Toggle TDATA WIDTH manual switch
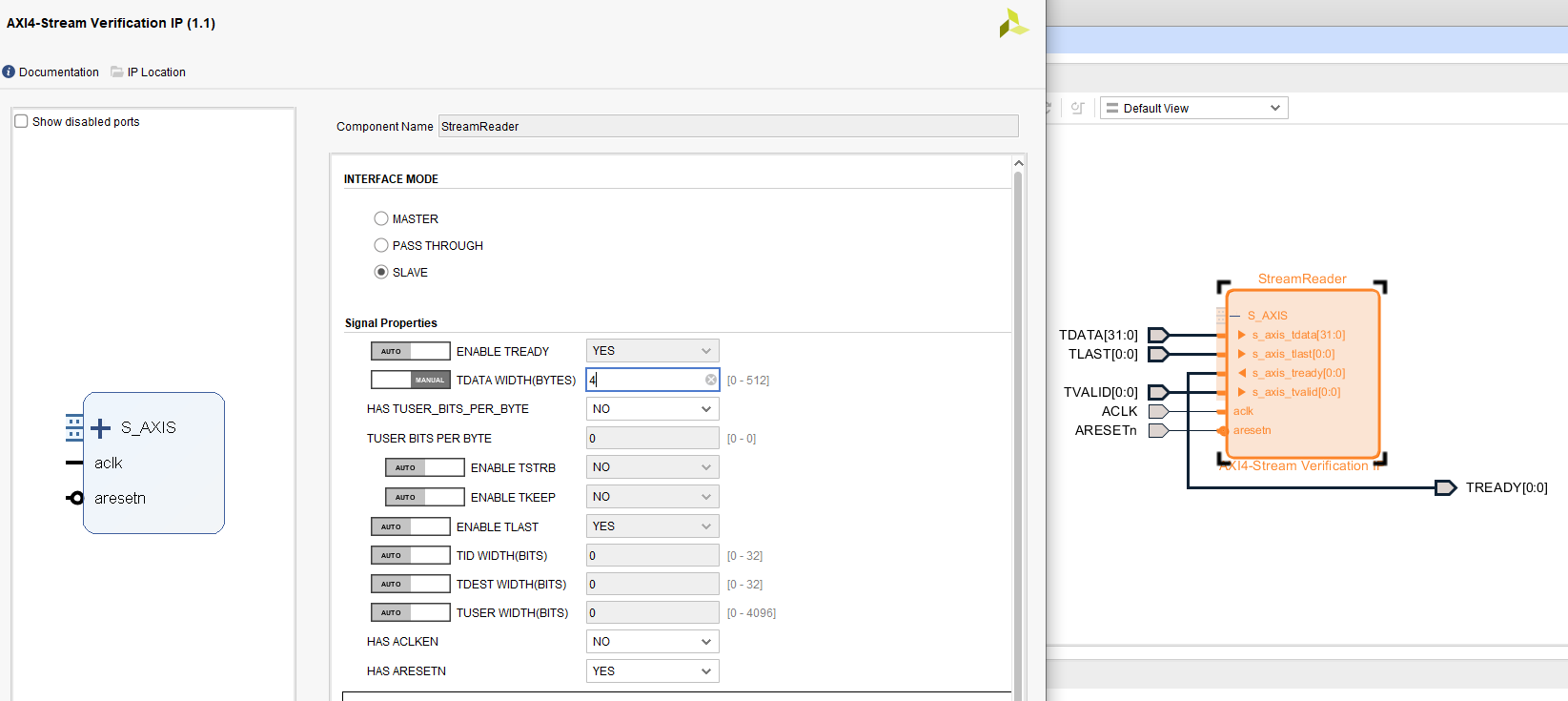 pos(410,380)
